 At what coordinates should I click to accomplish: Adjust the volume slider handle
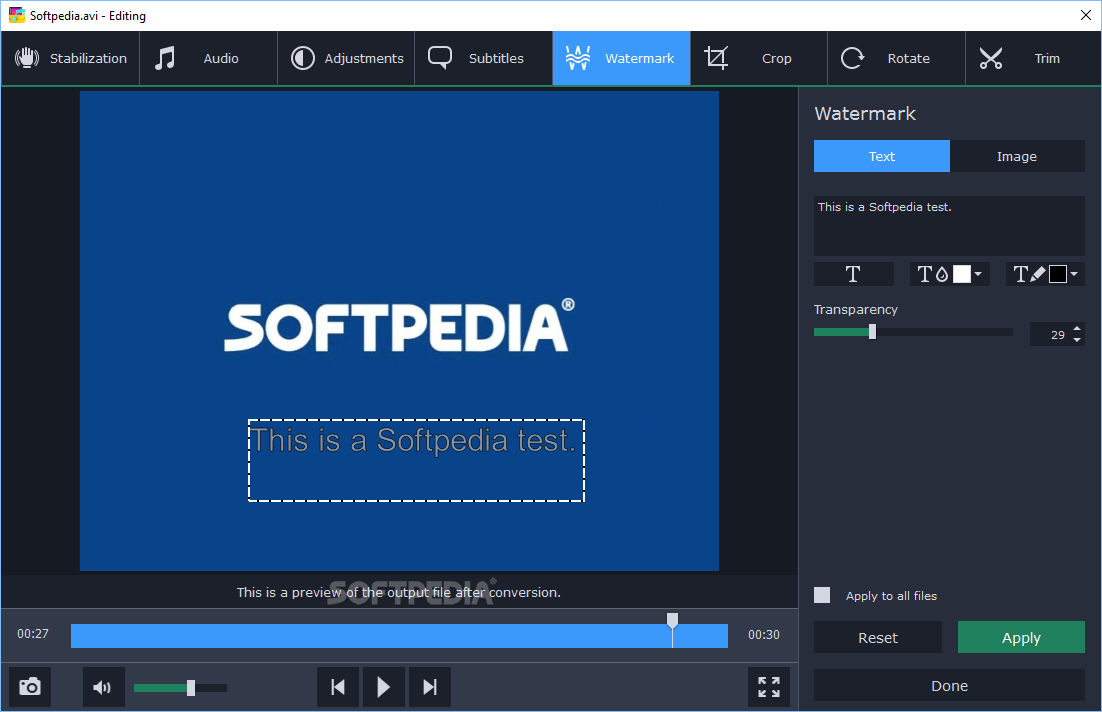pos(190,687)
